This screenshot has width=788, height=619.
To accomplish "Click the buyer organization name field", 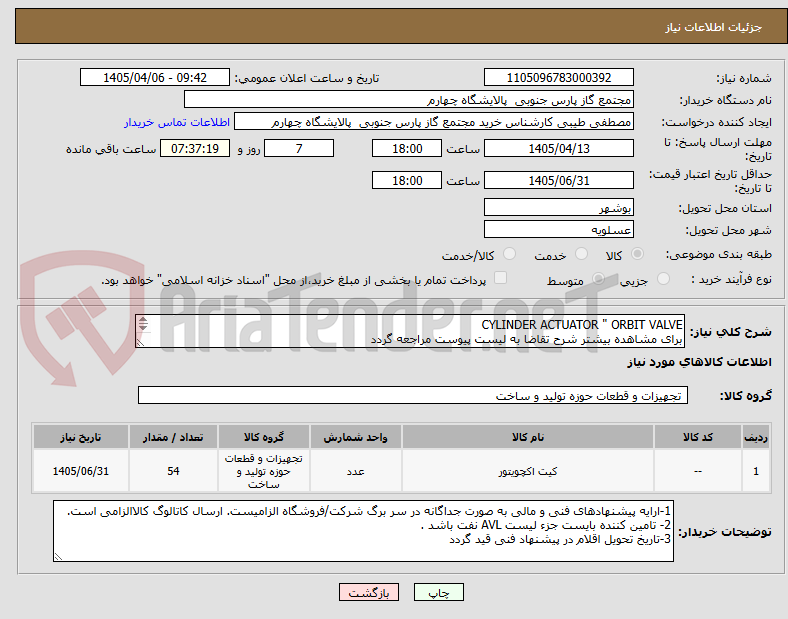I will [x=409, y=99].
